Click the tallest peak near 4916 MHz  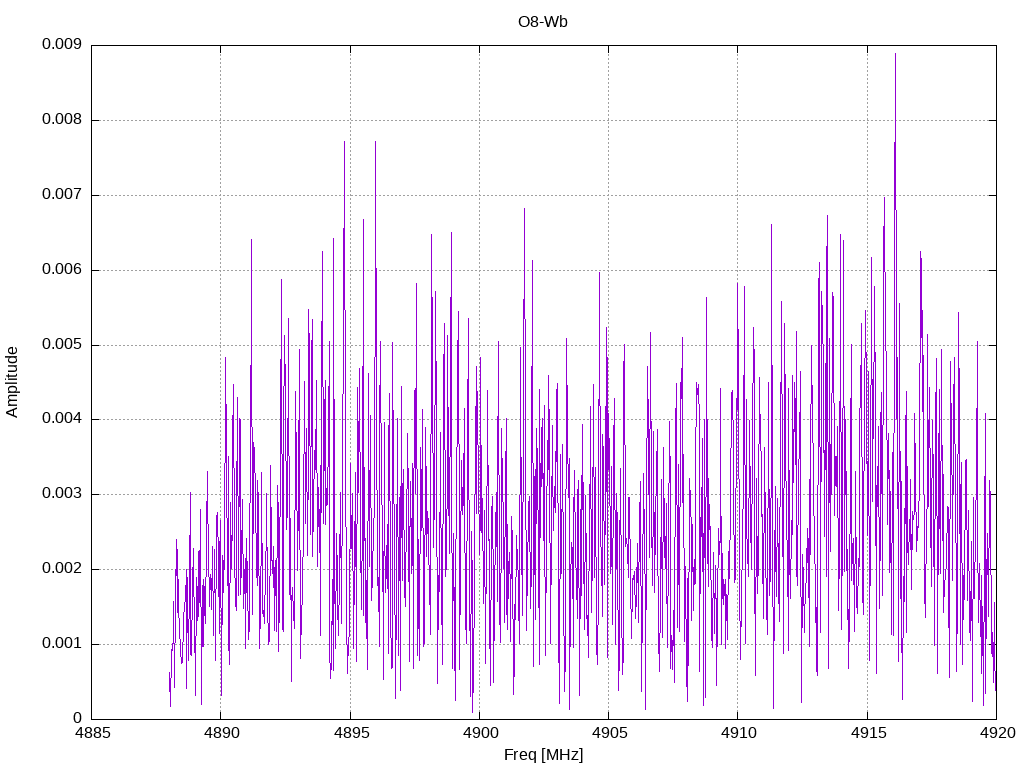point(895,54)
